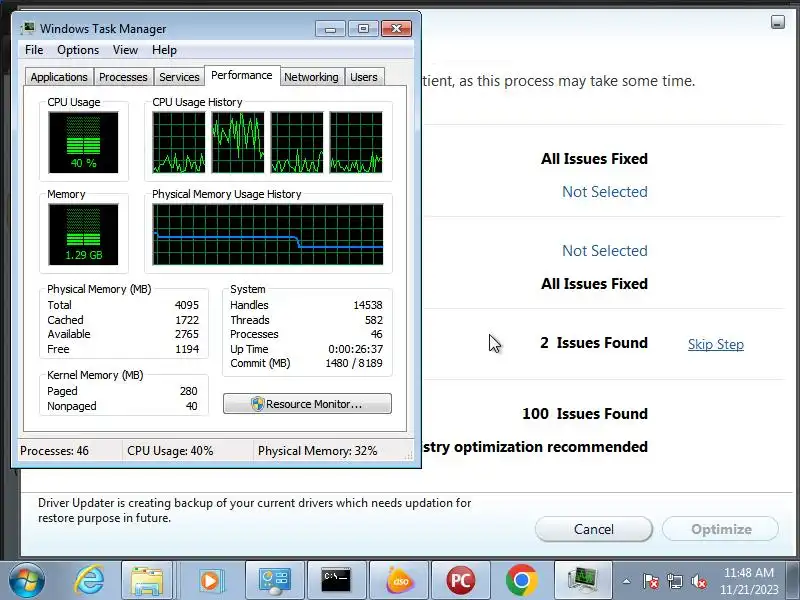This screenshot has height=600, width=800.
Task: Close the Windows Task Manager window
Action: pos(396,29)
